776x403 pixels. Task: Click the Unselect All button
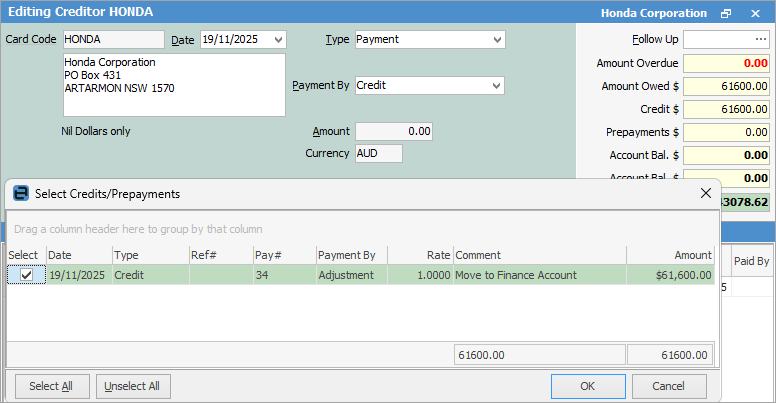(x=133, y=386)
